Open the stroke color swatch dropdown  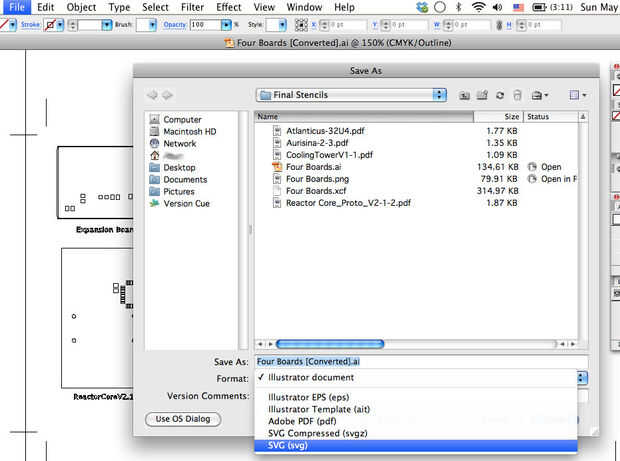[x=60, y=25]
